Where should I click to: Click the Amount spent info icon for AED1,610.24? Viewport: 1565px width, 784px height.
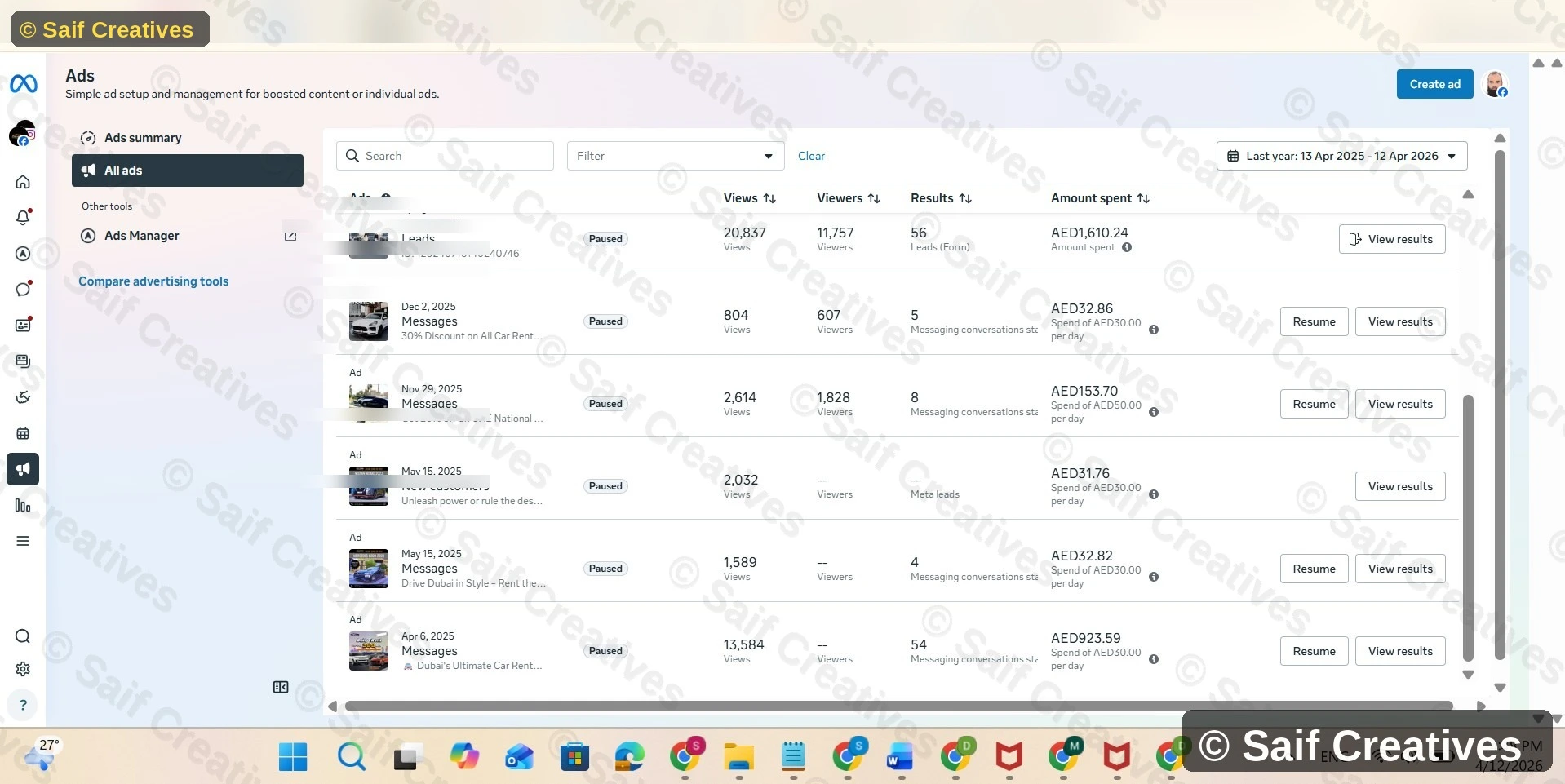(1127, 248)
